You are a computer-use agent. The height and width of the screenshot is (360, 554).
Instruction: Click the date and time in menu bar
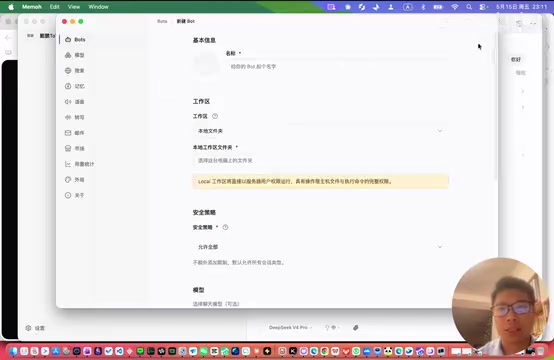pyautogui.click(x=521, y=7)
